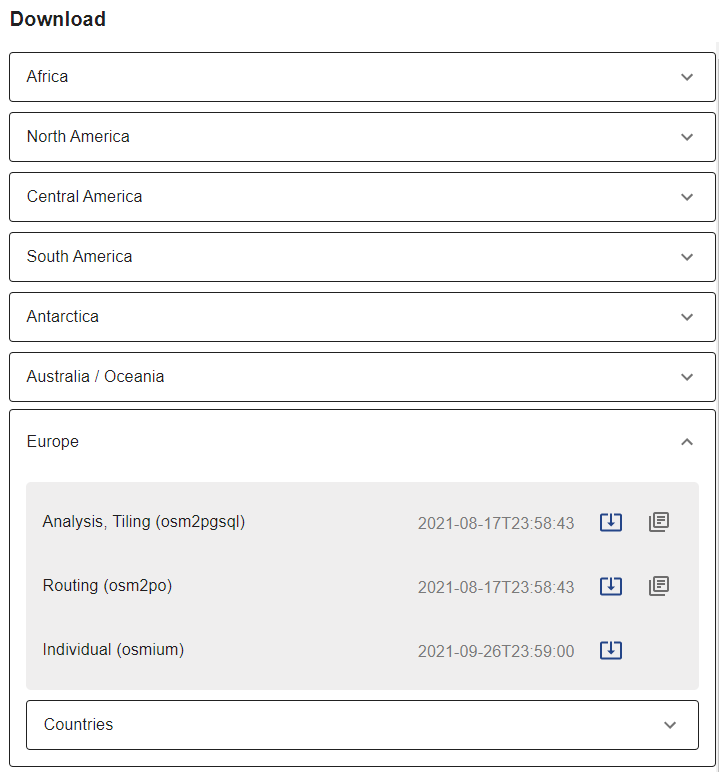The width and height of the screenshot is (719, 772).
Task: Click the Individual (osmium) label
Action: (x=113, y=650)
